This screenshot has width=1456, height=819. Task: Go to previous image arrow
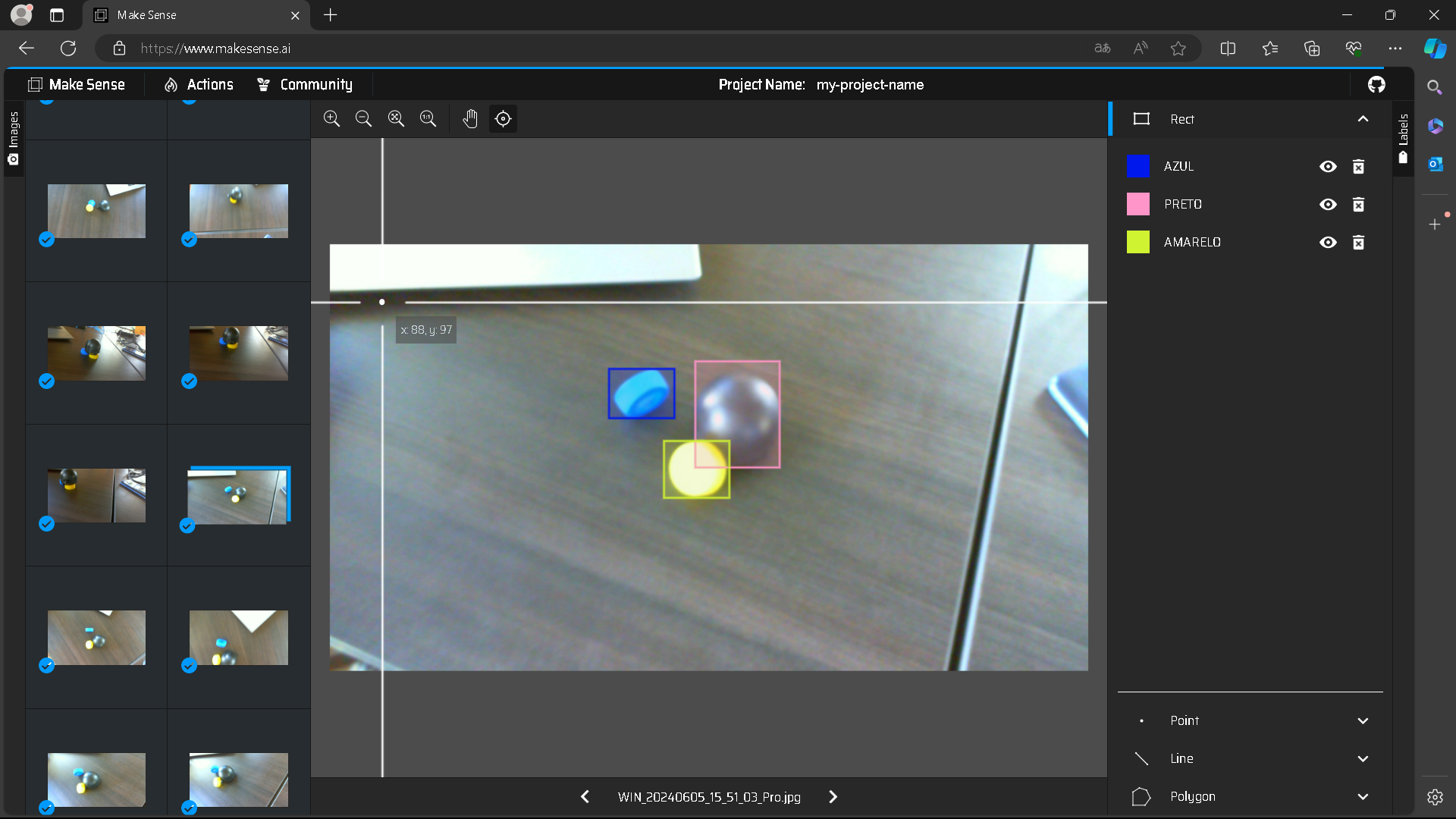(585, 796)
